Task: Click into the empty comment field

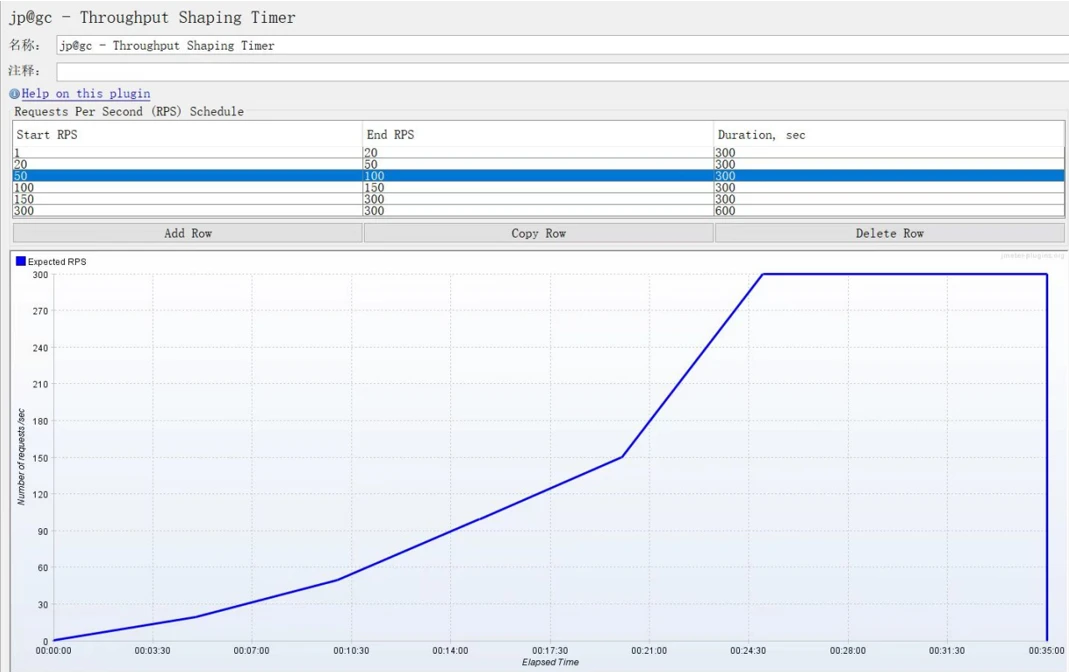Action: coord(560,72)
